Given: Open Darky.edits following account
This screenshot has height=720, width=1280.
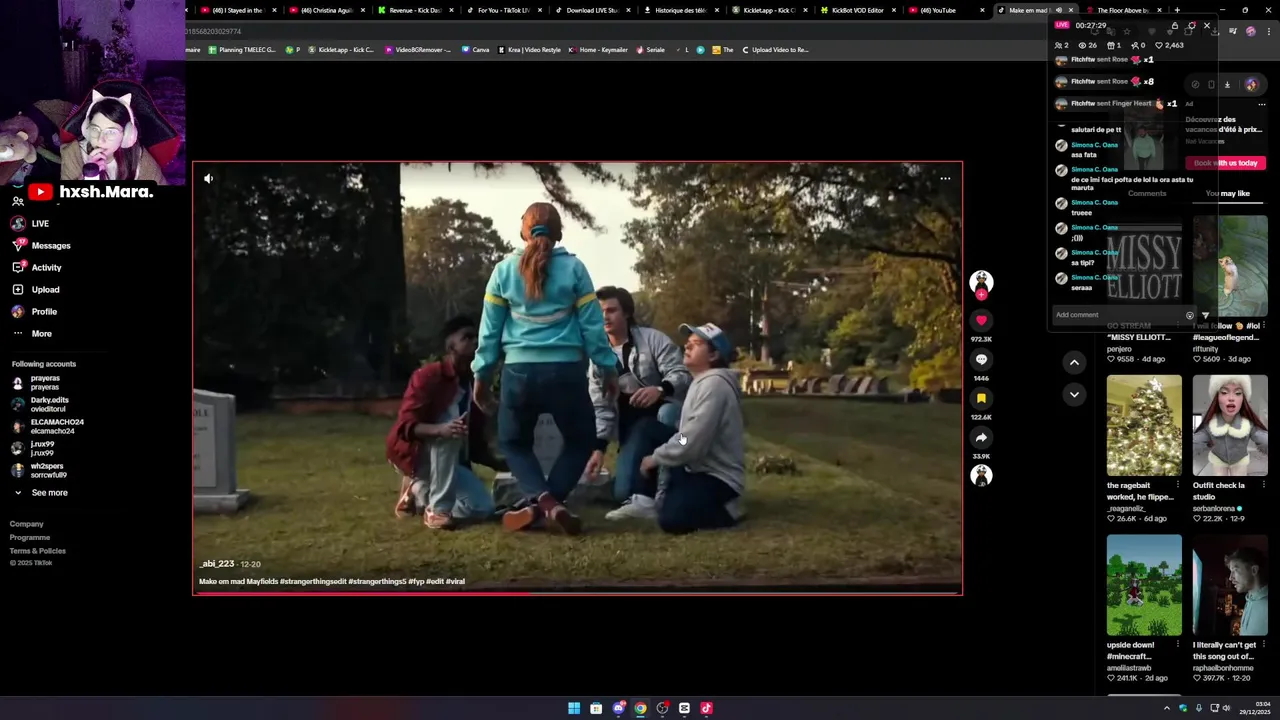Looking at the screenshot, I should click(41, 404).
